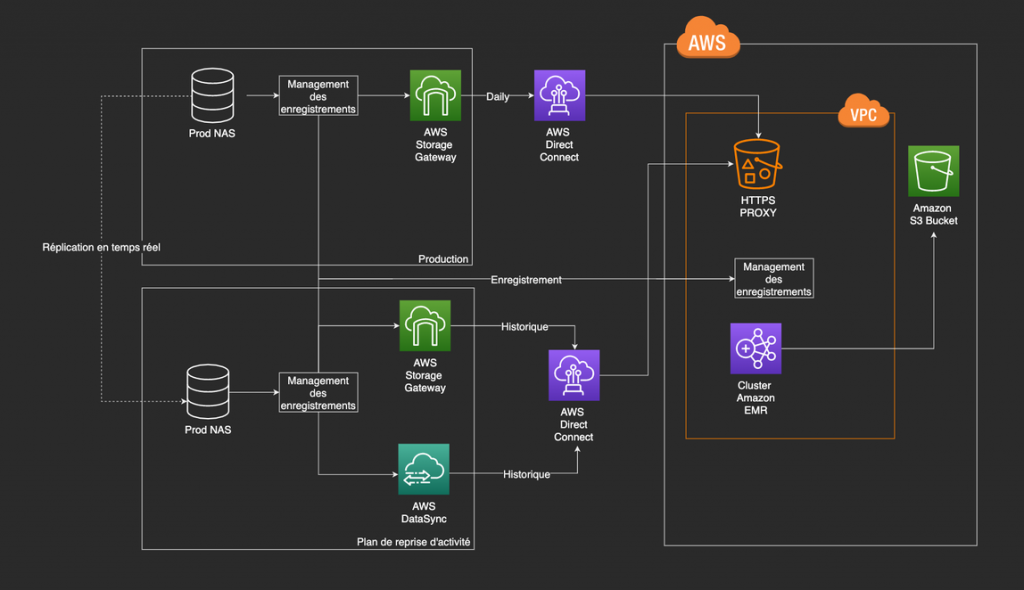Click the AWS Storage Gateway icon in Production
Viewport: 1024px width, 590px height.
pyautogui.click(x=435, y=95)
